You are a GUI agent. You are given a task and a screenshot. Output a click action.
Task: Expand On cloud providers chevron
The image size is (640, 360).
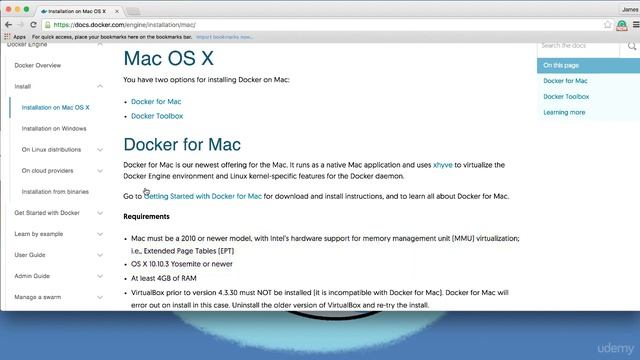(100, 171)
